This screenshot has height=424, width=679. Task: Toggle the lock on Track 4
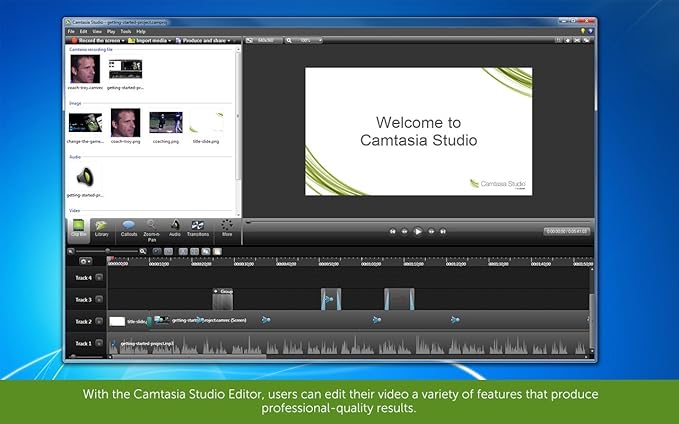pos(99,278)
